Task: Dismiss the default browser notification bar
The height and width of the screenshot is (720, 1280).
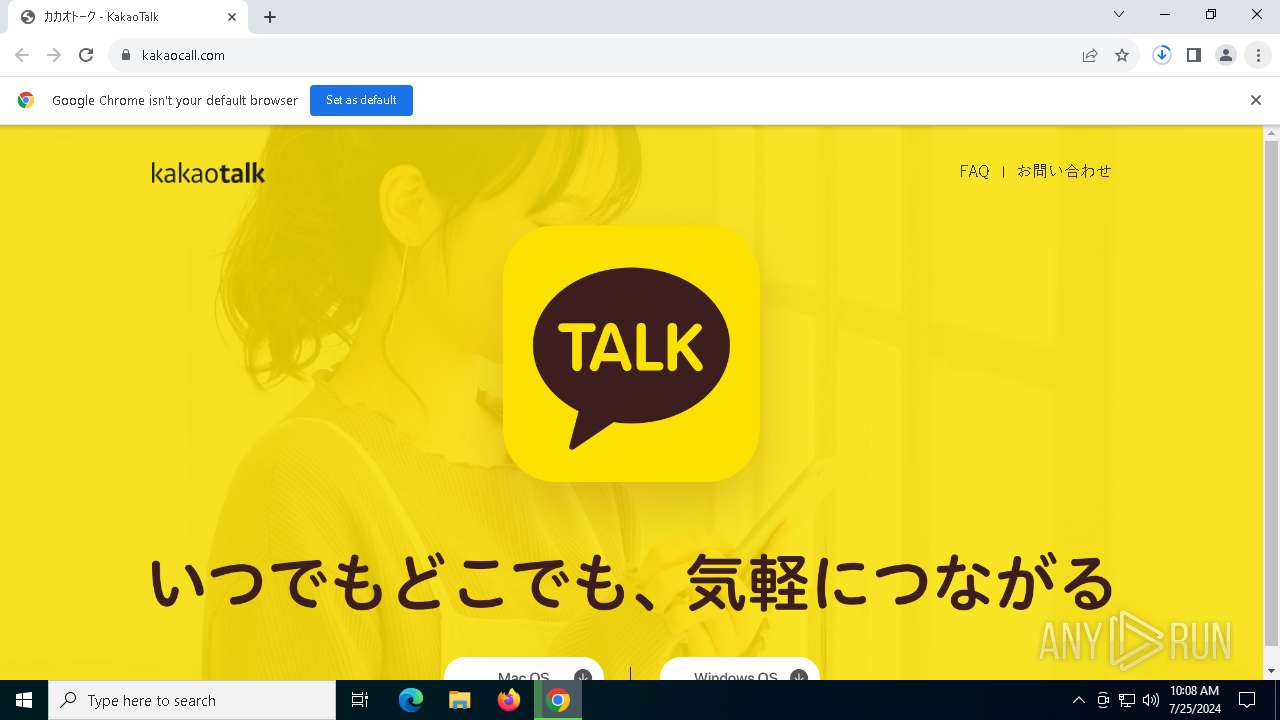Action: [x=1256, y=100]
